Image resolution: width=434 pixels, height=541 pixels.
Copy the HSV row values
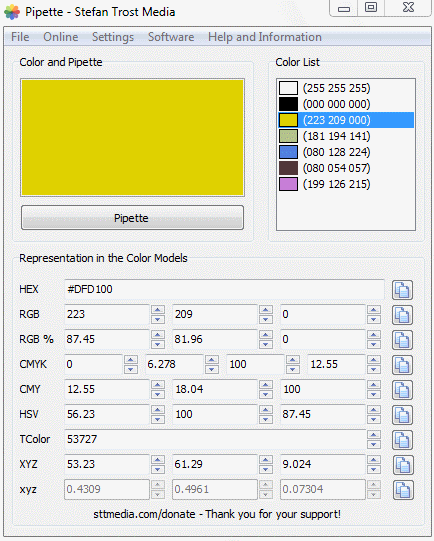click(402, 415)
